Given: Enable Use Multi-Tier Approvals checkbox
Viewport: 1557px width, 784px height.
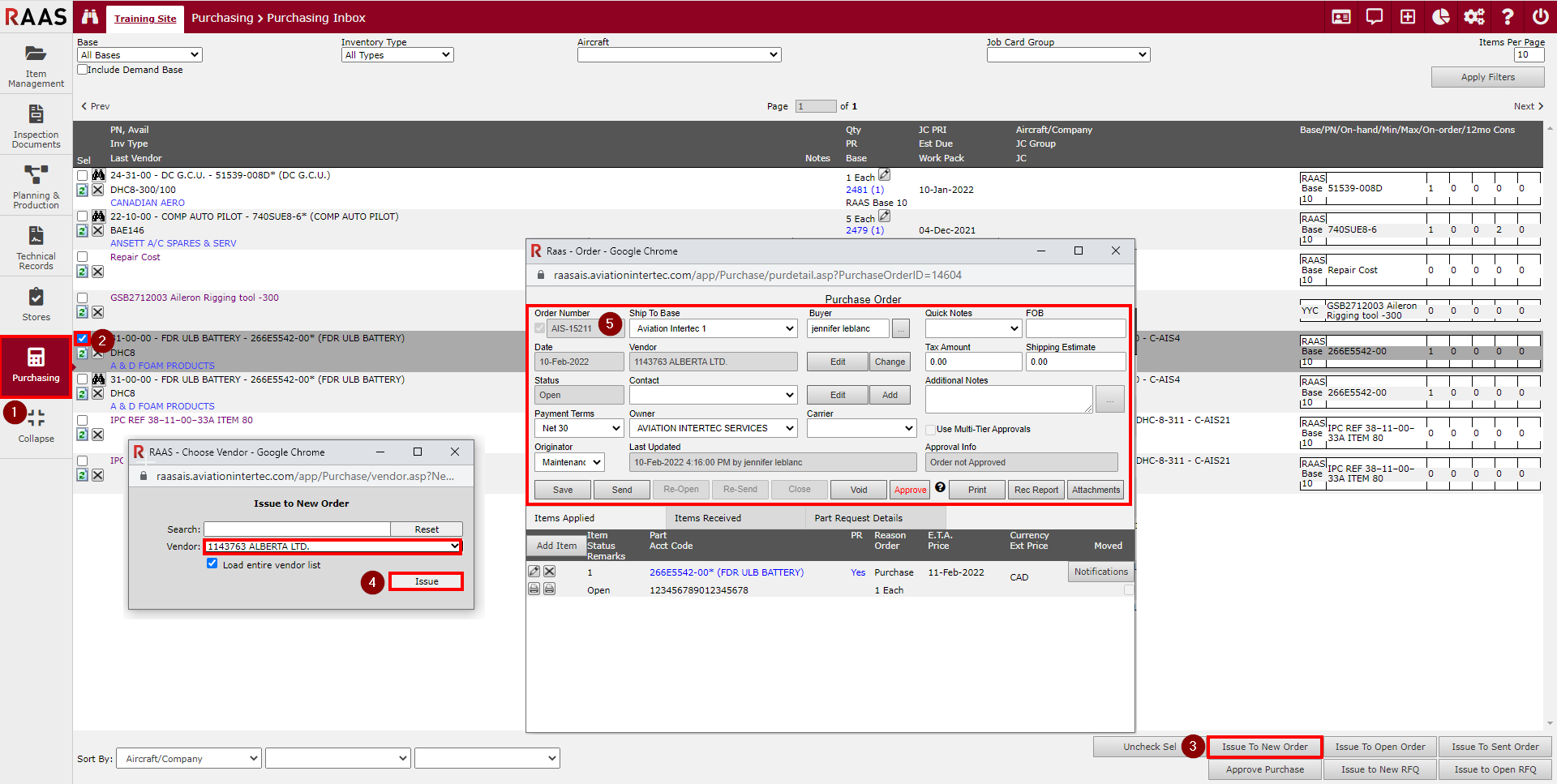Looking at the screenshot, I should coord(930,430).
